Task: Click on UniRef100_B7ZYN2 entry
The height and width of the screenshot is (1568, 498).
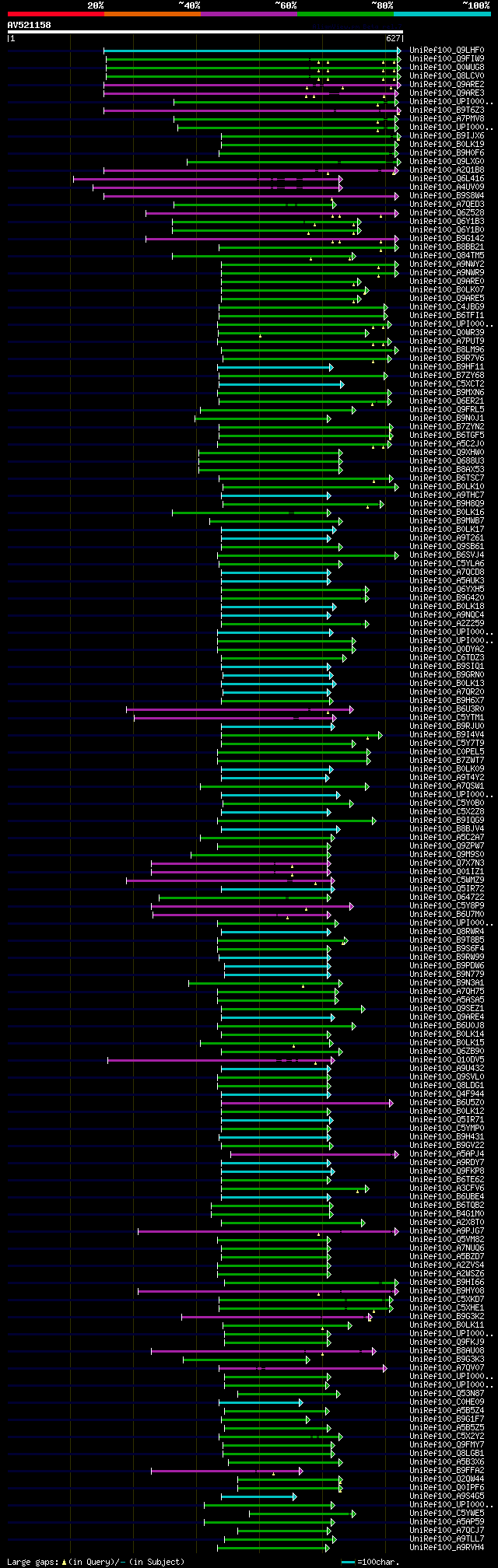Action: 447,427
